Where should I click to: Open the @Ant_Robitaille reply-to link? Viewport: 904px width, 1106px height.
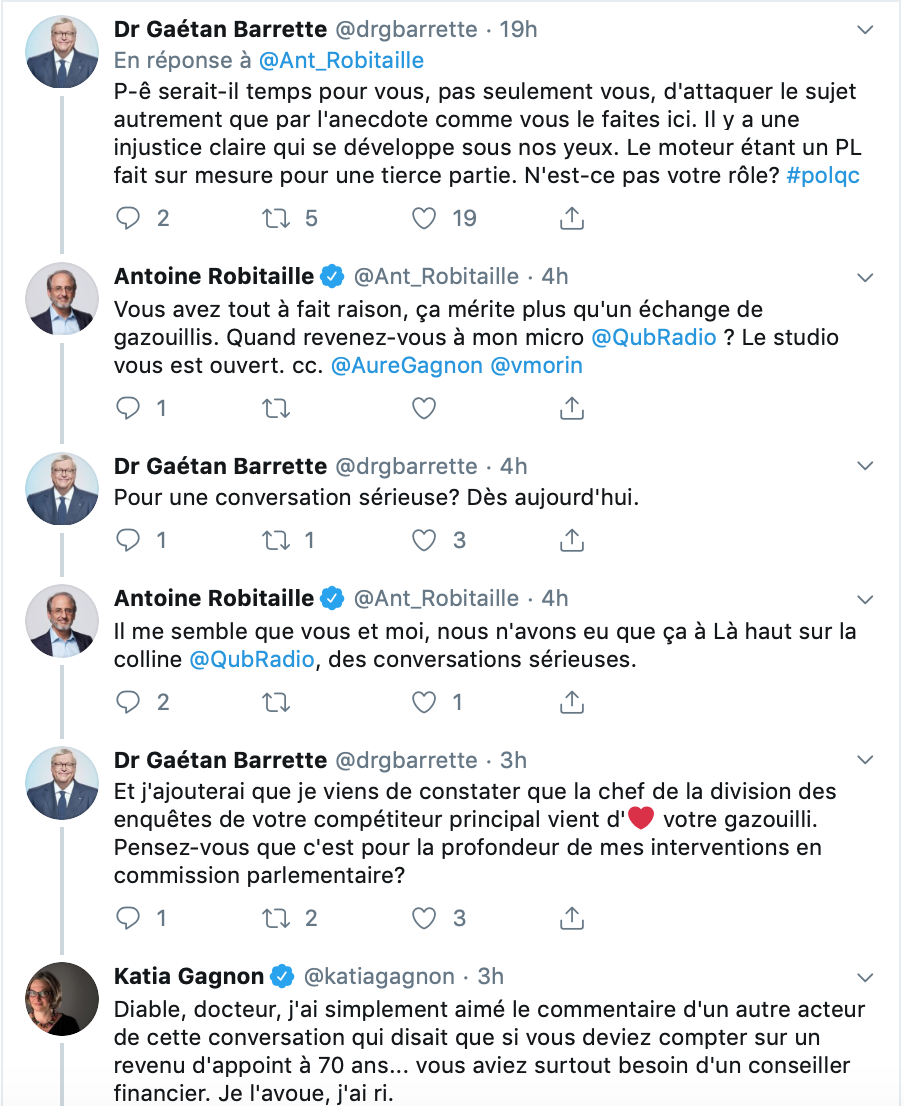tap(341, 61)
